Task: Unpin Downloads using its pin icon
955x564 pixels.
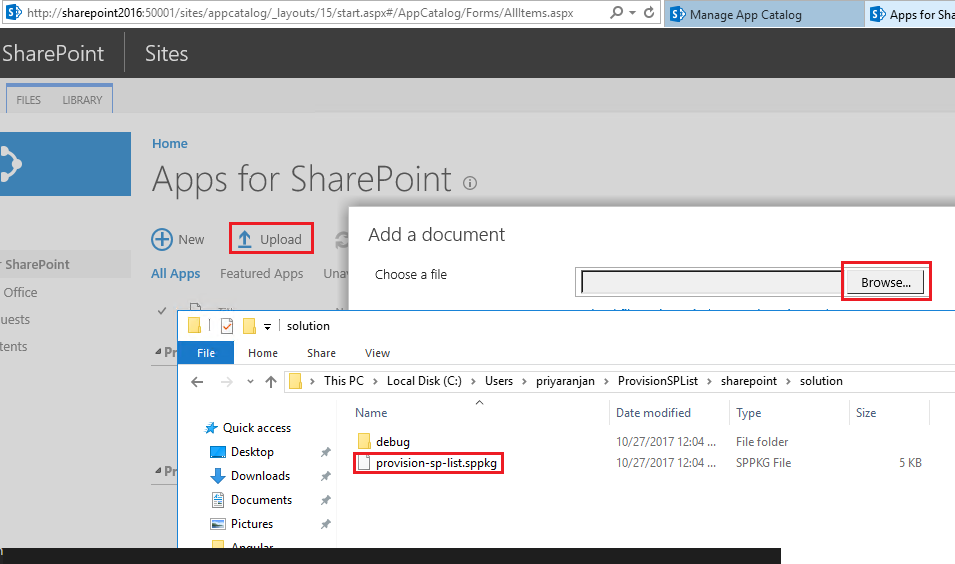Action: pyautogui.click(x=326, y=476)
